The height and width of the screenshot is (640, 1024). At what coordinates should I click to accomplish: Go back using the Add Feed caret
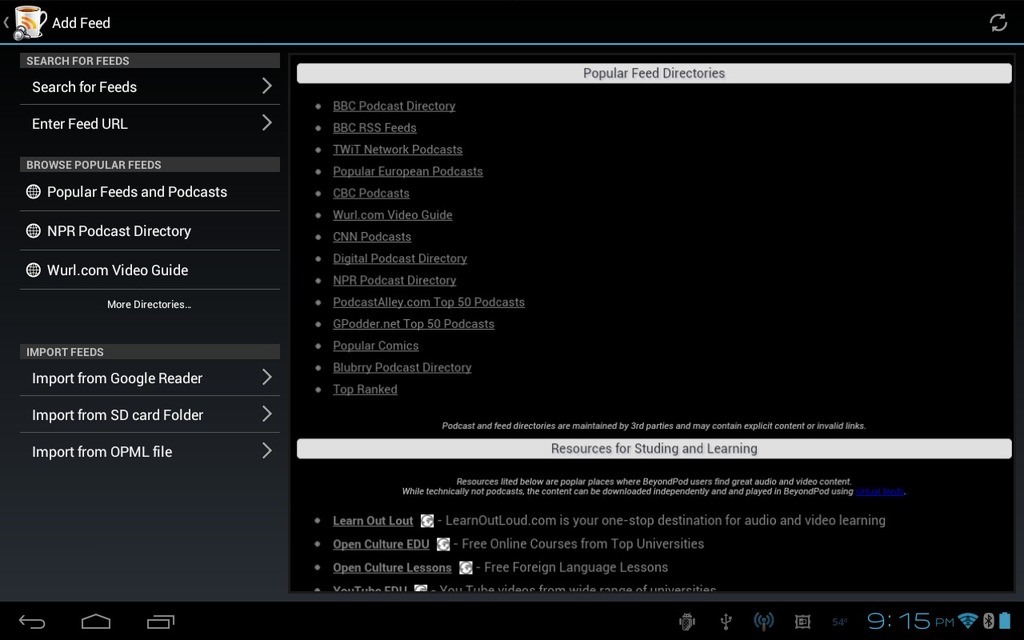6,23
